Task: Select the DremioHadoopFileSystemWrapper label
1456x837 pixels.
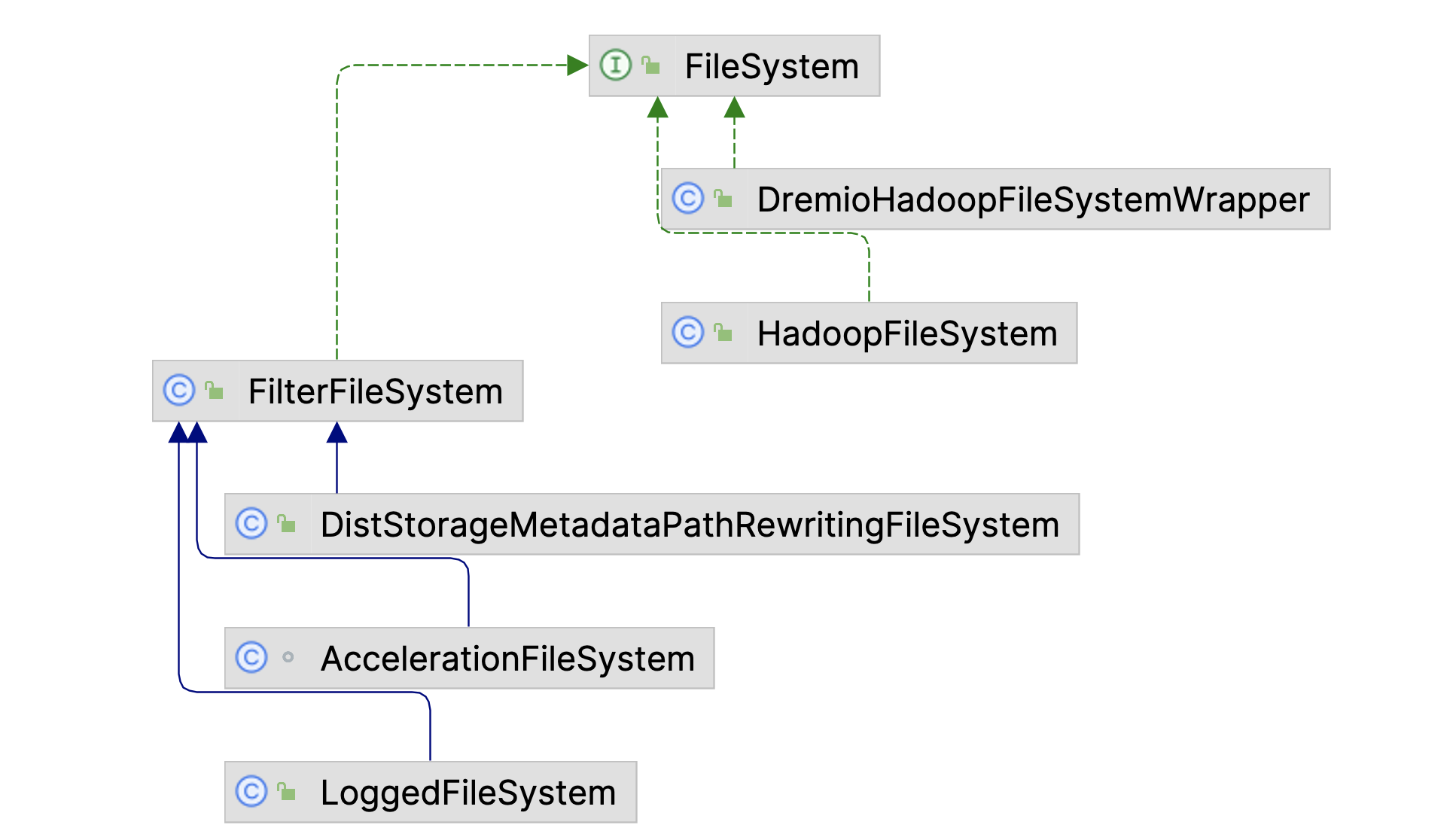Action: point(1033,199)
